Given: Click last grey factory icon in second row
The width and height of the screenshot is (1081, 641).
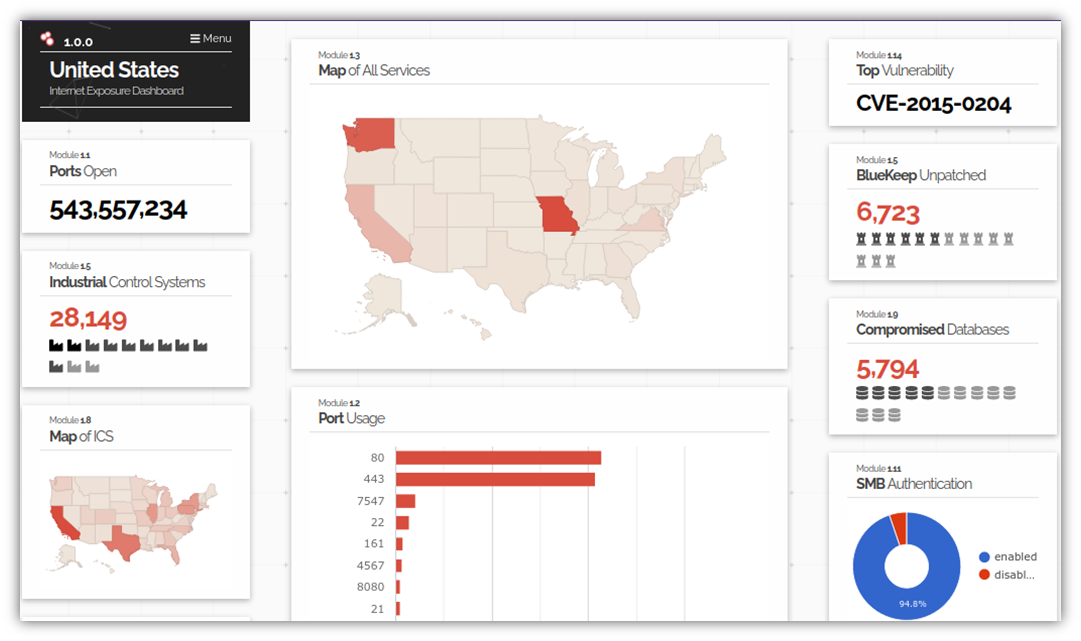Looking at the screenshot, I should [92, 367].
